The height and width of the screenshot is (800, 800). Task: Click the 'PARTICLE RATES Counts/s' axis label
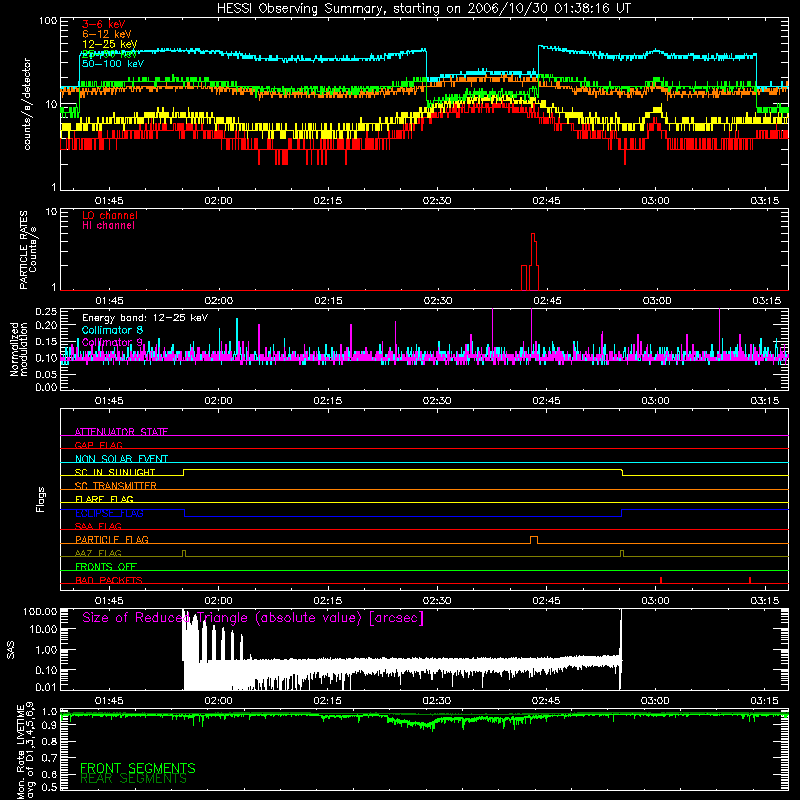pyautogui.click(x=28, y=249)
